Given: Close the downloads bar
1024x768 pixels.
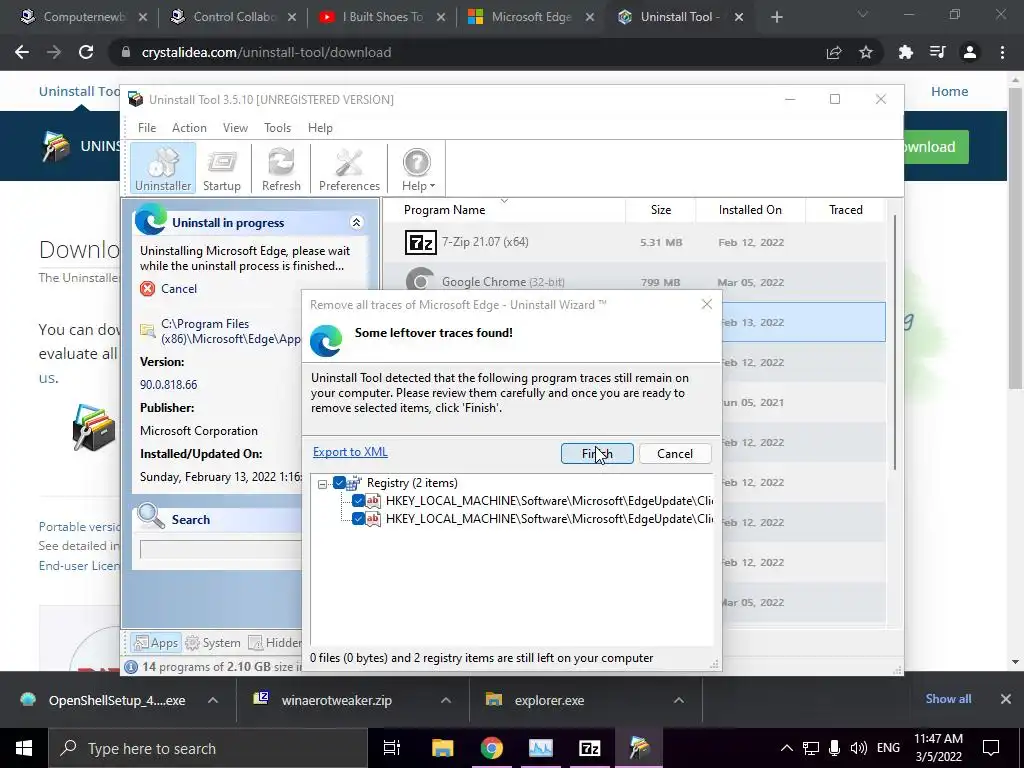Looking at the screenshot, I should pos(1006,699).
